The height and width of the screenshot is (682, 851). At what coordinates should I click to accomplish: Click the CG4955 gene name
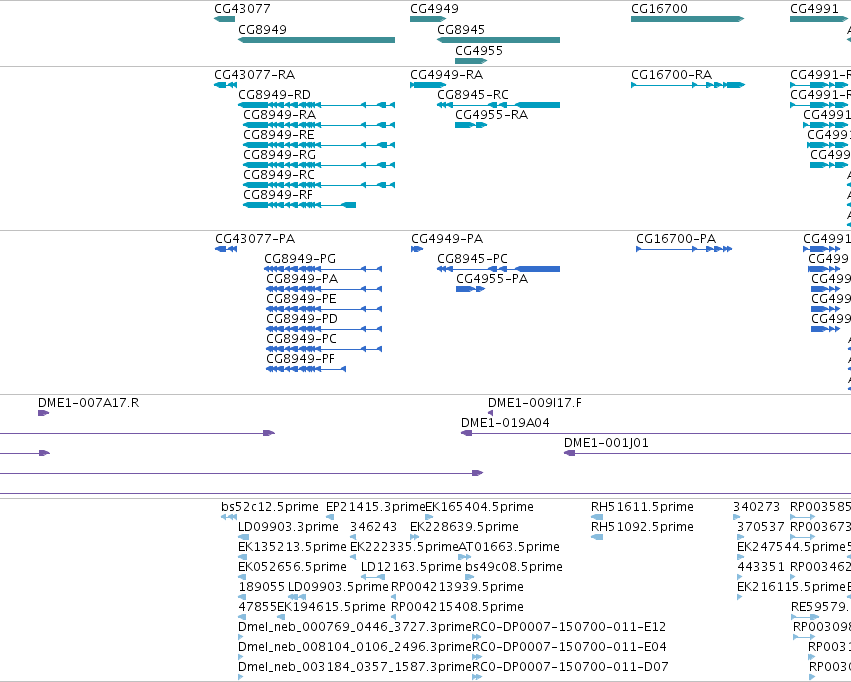point(479,50)
